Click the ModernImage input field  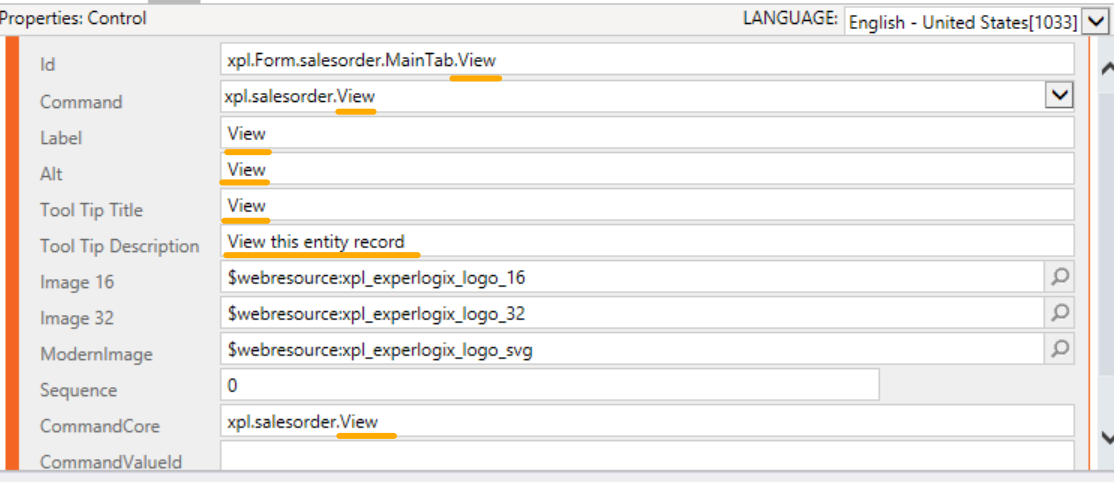pyautogui.click(x=632, y=349)
